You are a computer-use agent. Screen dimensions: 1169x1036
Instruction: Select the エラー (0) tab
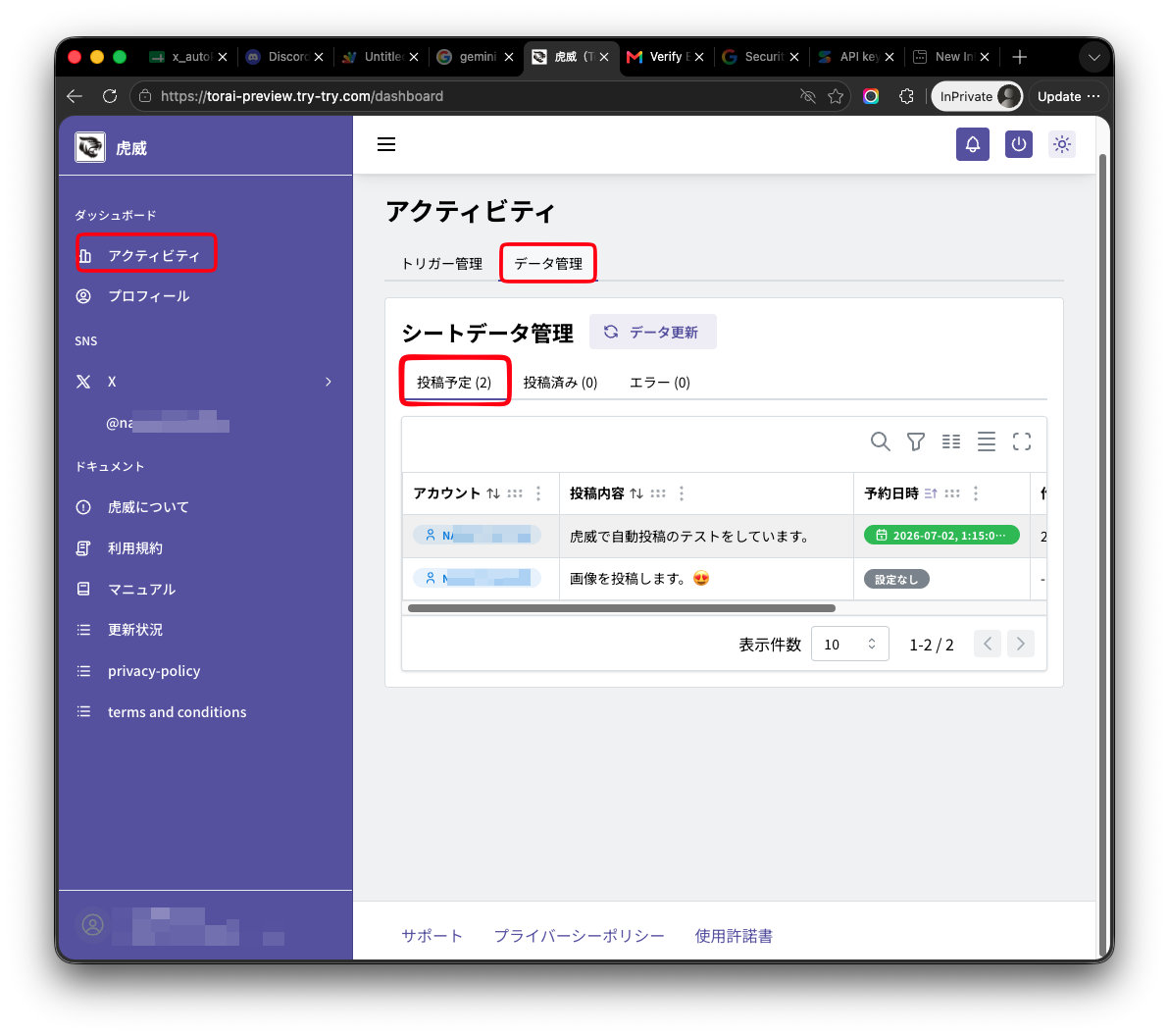tap(660, 382)
